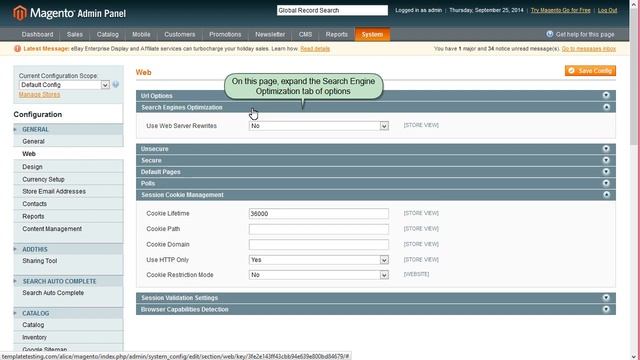Click the help icon beside Get help
Screen dimensions: 640x360
(550, 34)
